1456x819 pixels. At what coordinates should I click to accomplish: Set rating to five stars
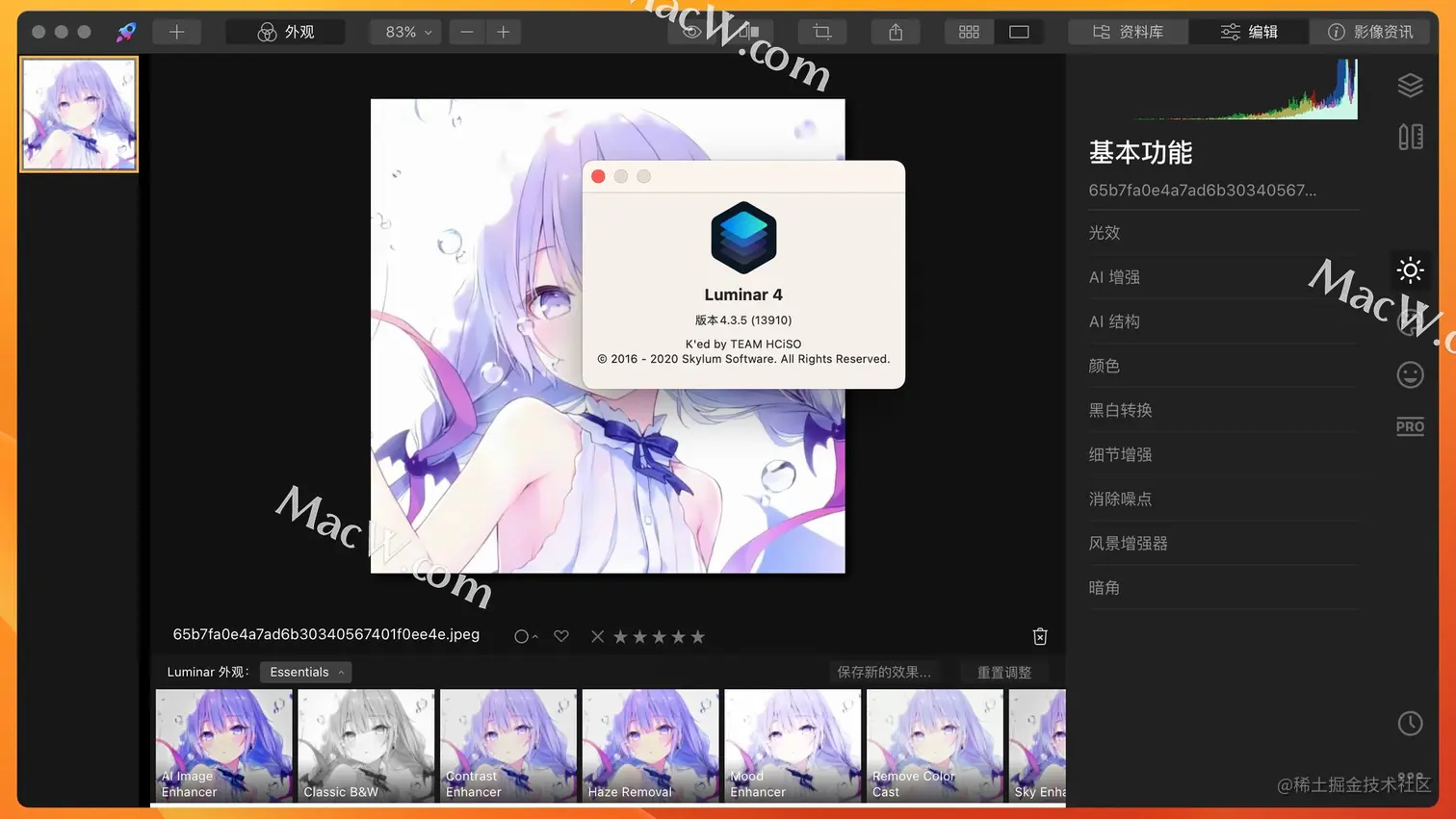tap(698, 636)
